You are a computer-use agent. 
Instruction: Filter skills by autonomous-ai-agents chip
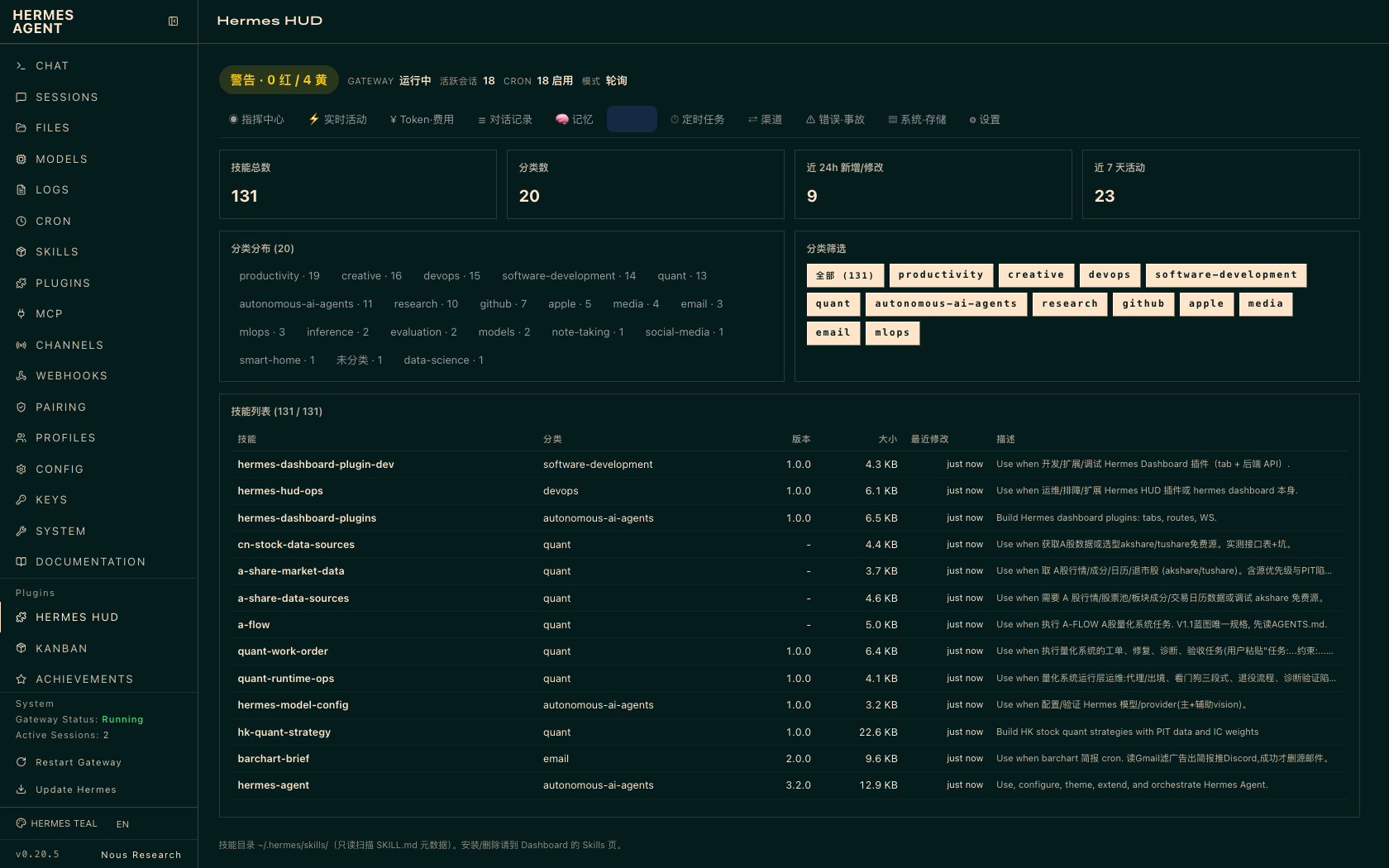point(946,304)
